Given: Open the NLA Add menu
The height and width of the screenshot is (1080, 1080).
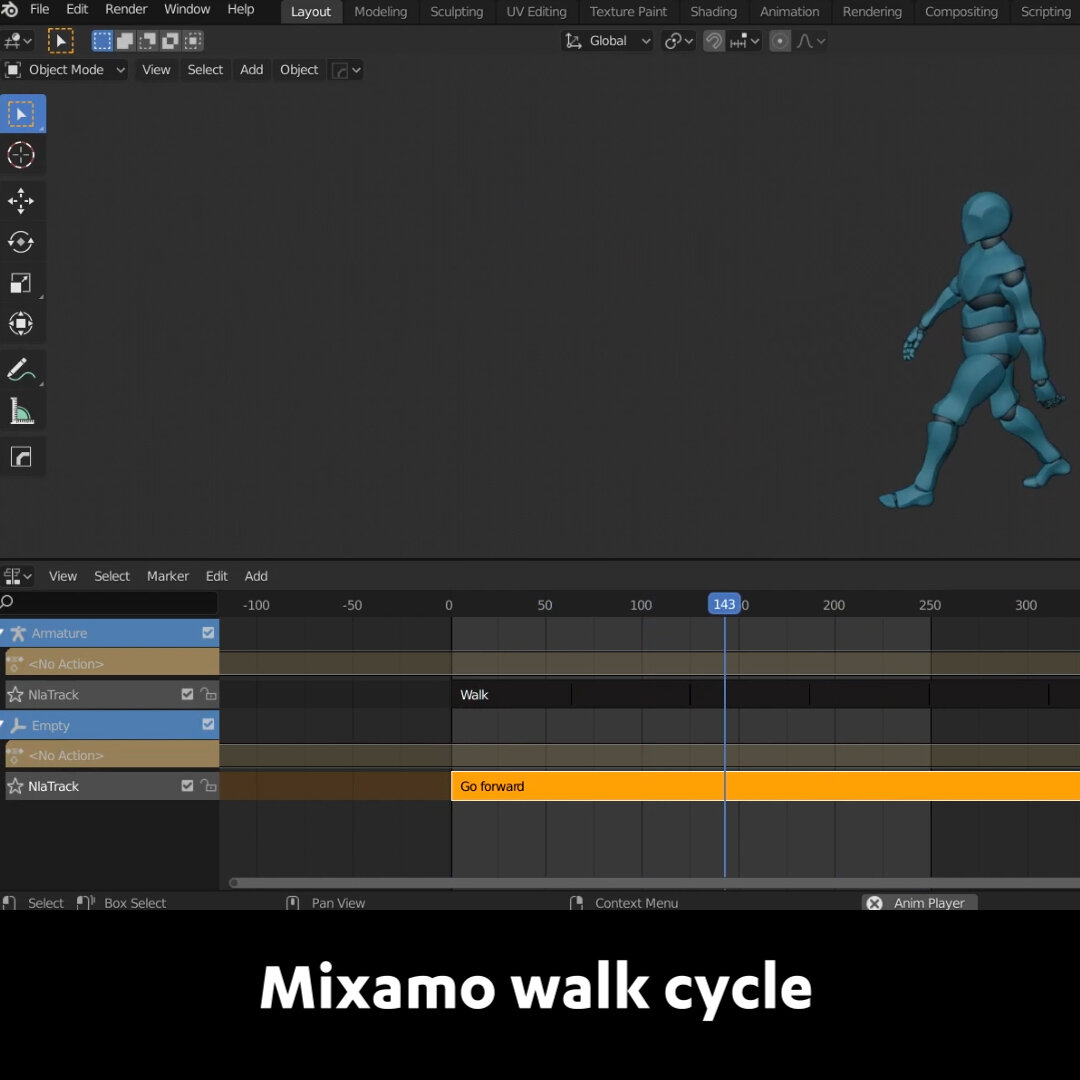Looking at the screenshot, I should (256, 576).
